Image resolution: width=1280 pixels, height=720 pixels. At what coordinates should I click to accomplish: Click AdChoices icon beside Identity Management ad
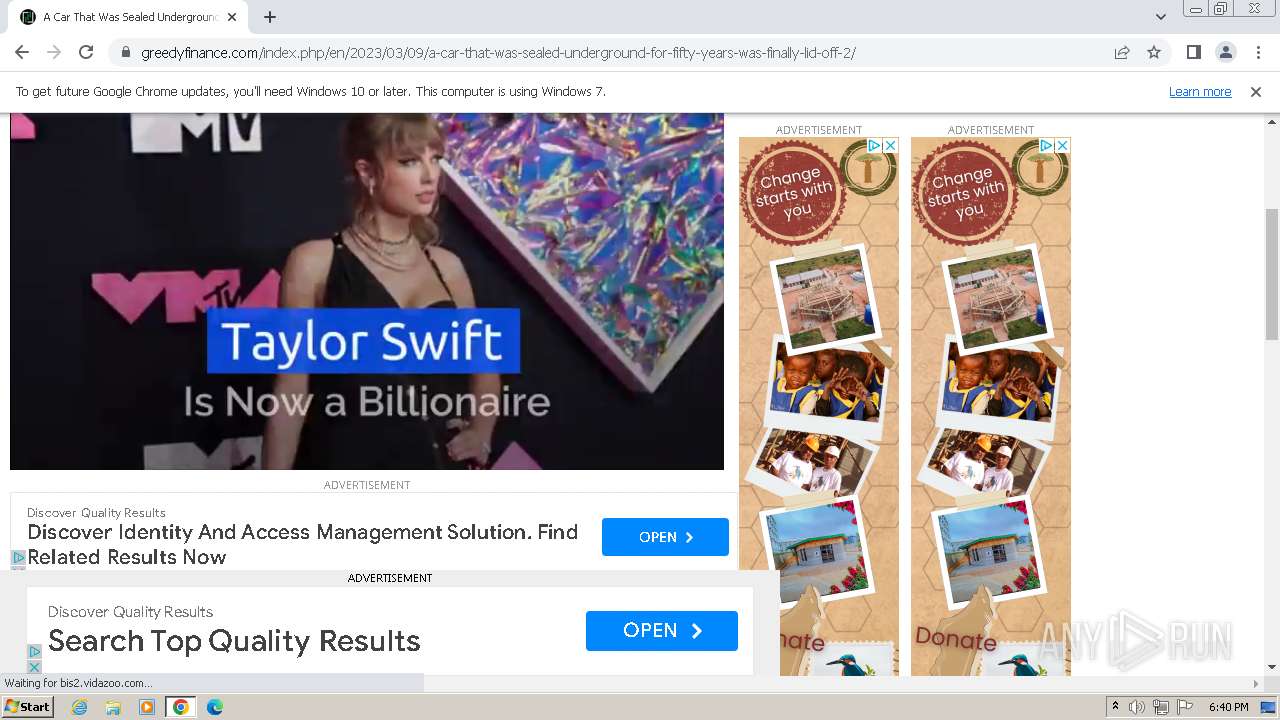point(18,558)
